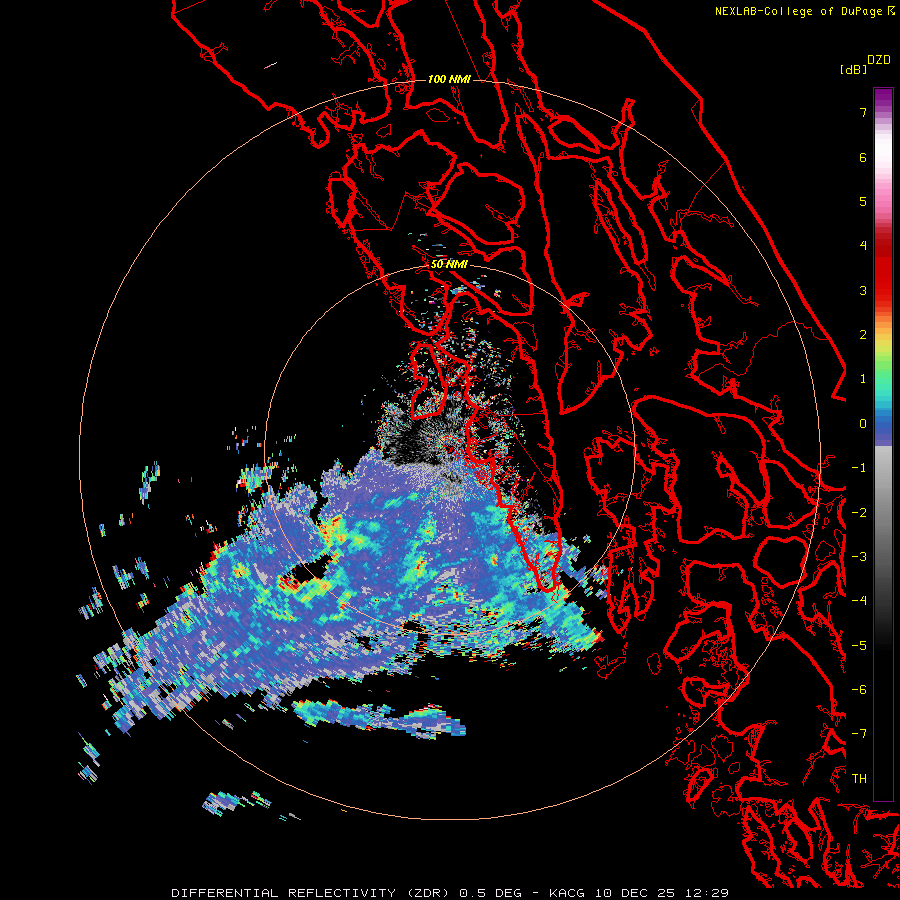Click the -5 value on the color scale
The image size is (900, 900).
click(859, 646)
